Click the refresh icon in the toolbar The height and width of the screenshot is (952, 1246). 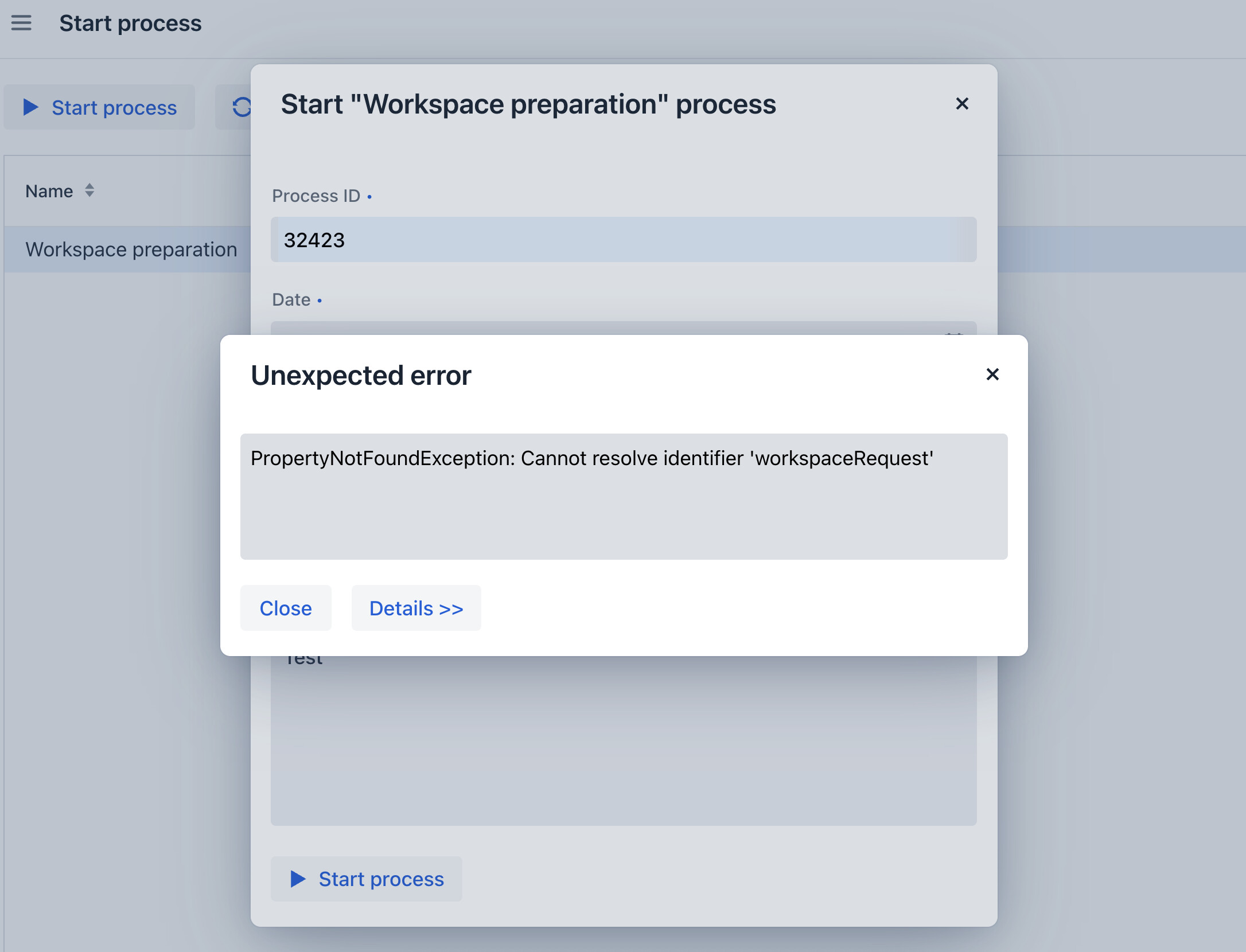(241, 107)
